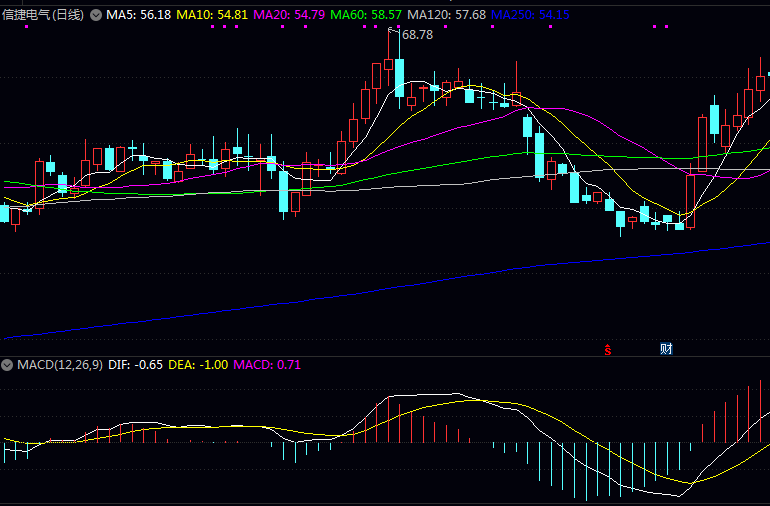Click the MA5: 56.18 label

(x=138, y=15)
